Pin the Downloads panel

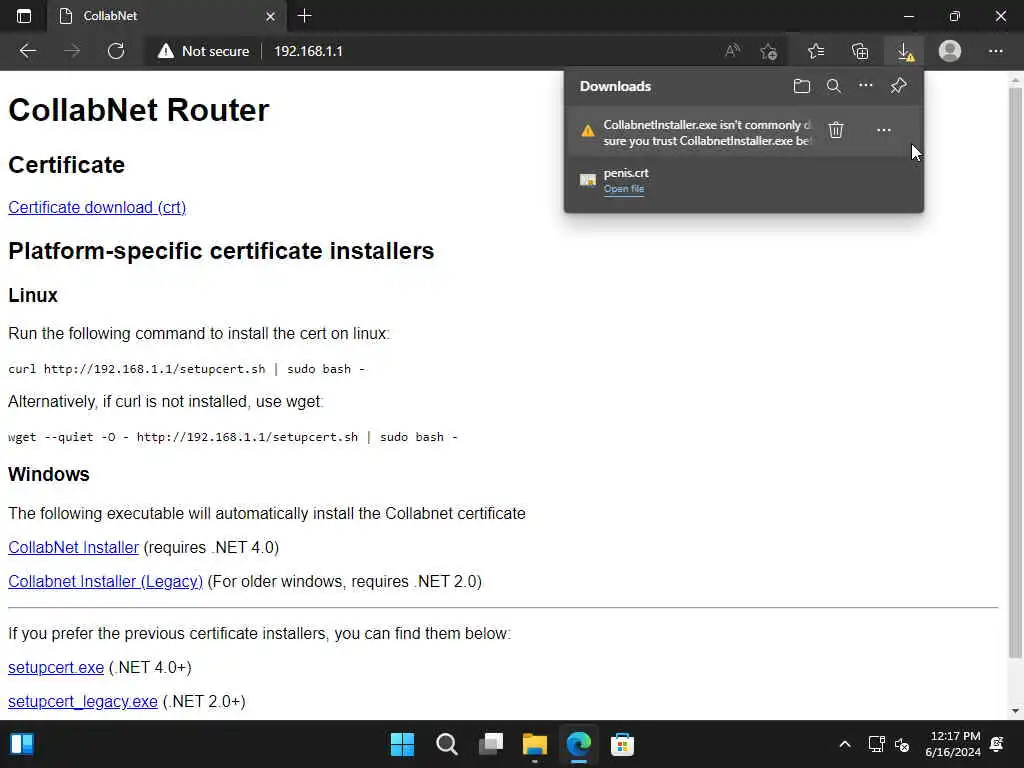[899, 86]
